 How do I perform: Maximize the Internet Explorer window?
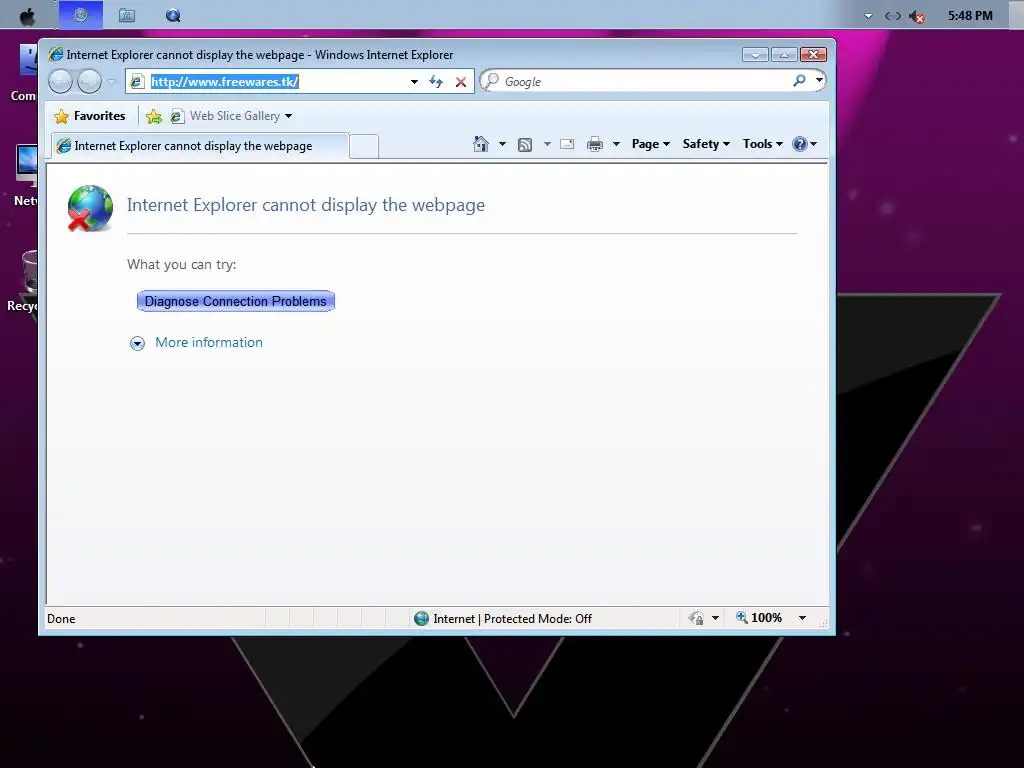[x=784, y=54]
